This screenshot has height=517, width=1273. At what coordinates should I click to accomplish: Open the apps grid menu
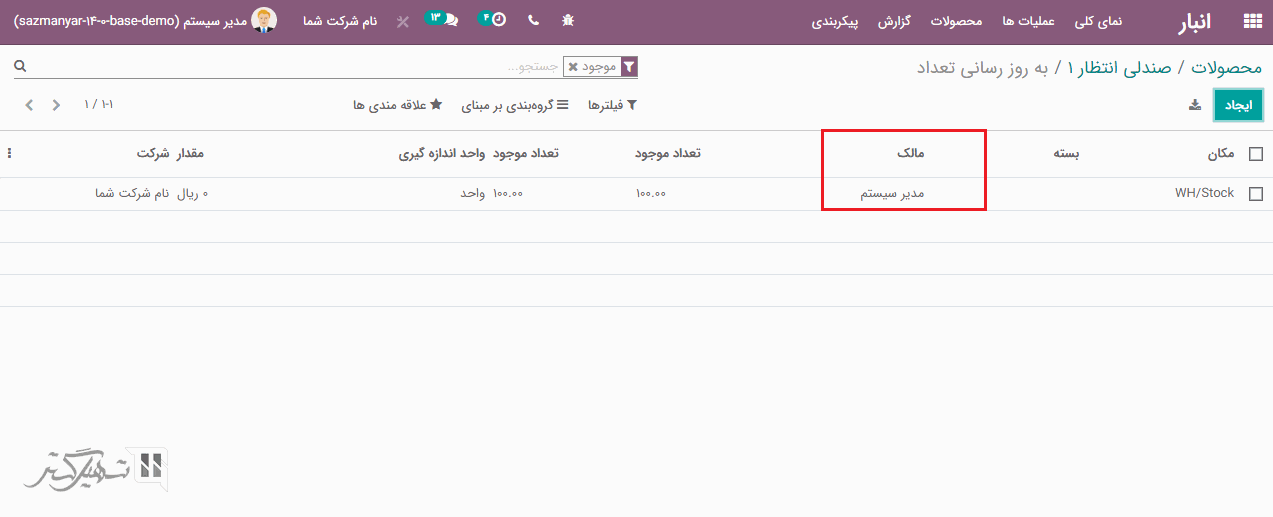coord(1251,21)
